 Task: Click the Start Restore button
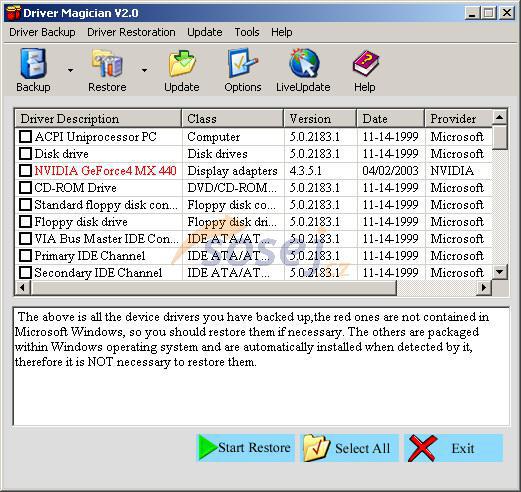tap(246, 448)
